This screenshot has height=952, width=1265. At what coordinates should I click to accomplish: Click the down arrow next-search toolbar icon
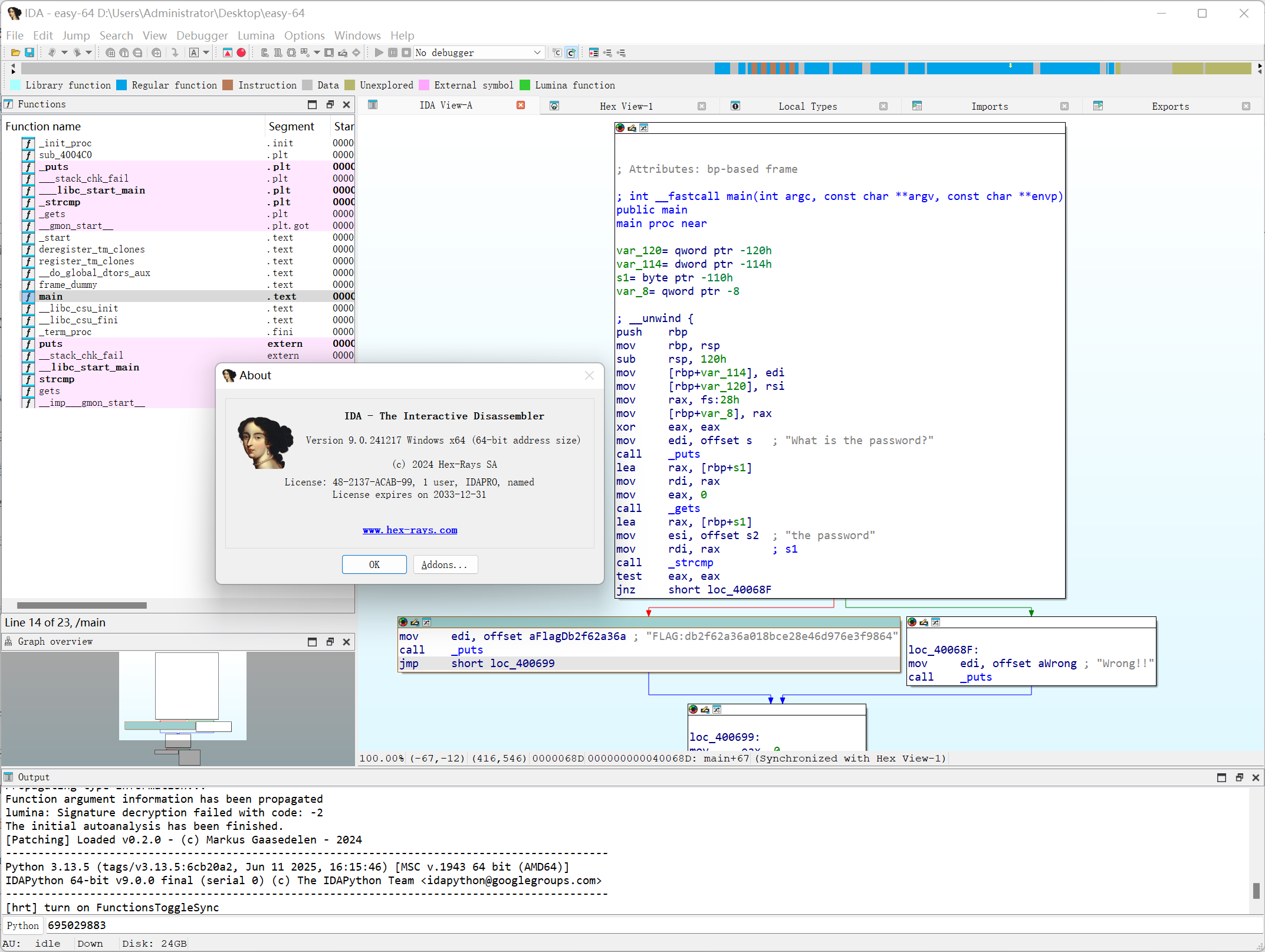pyautogui.click(x=175, y=52)
